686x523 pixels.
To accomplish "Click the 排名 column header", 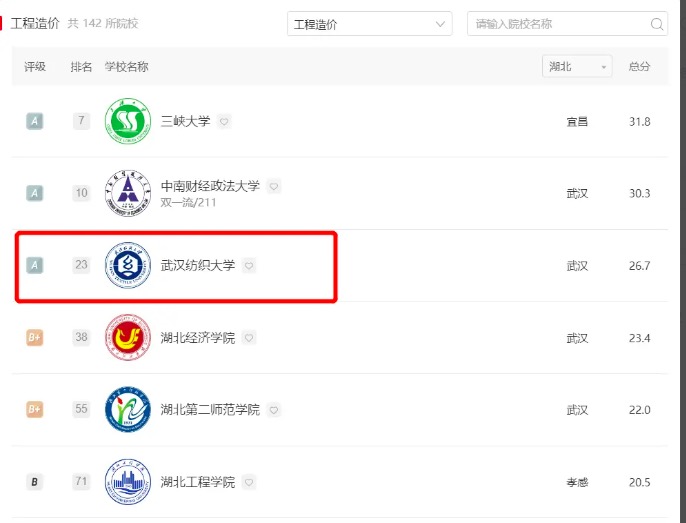I will (x=81, y=67).
